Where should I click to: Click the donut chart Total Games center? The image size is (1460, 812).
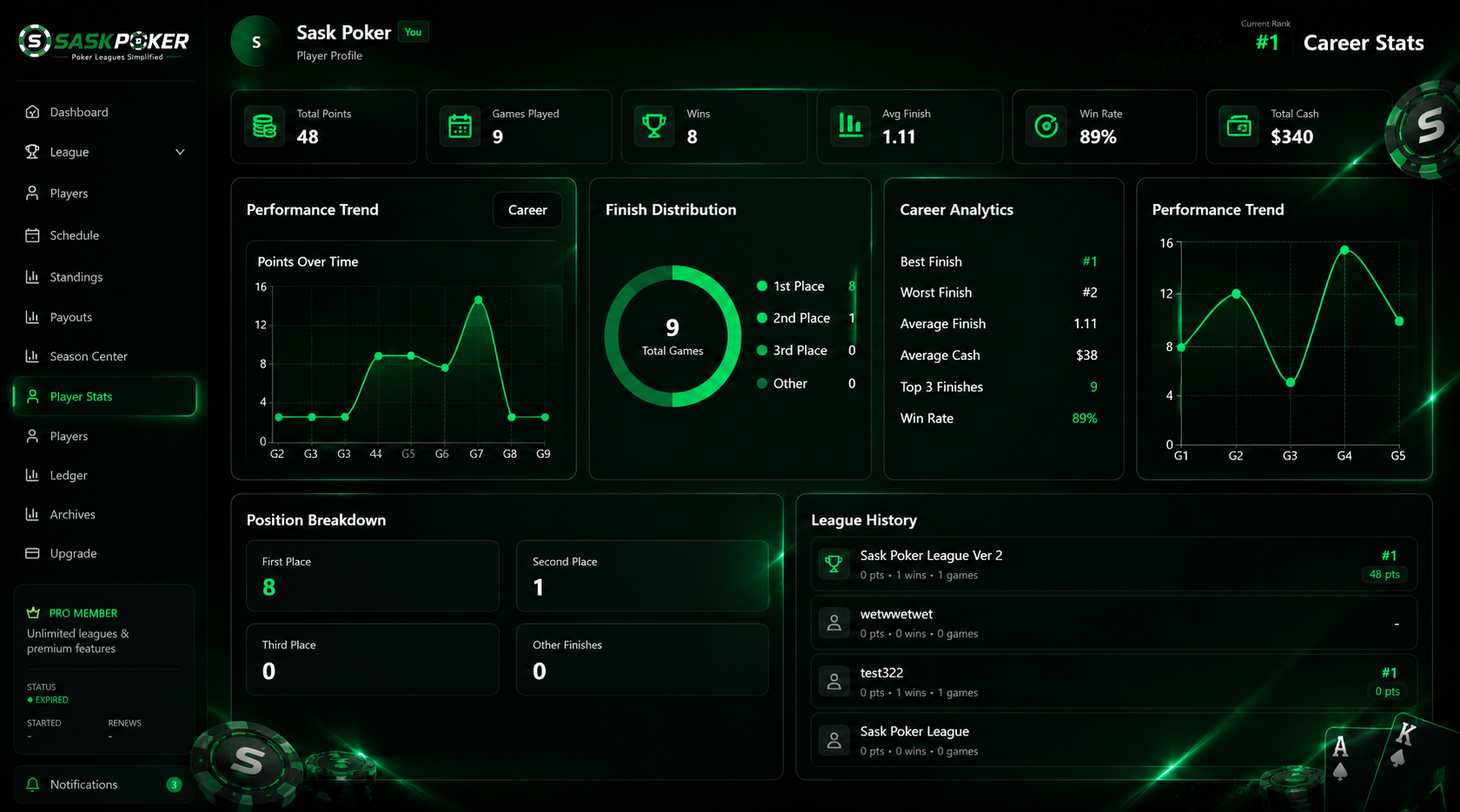click(x=672, y=336)
